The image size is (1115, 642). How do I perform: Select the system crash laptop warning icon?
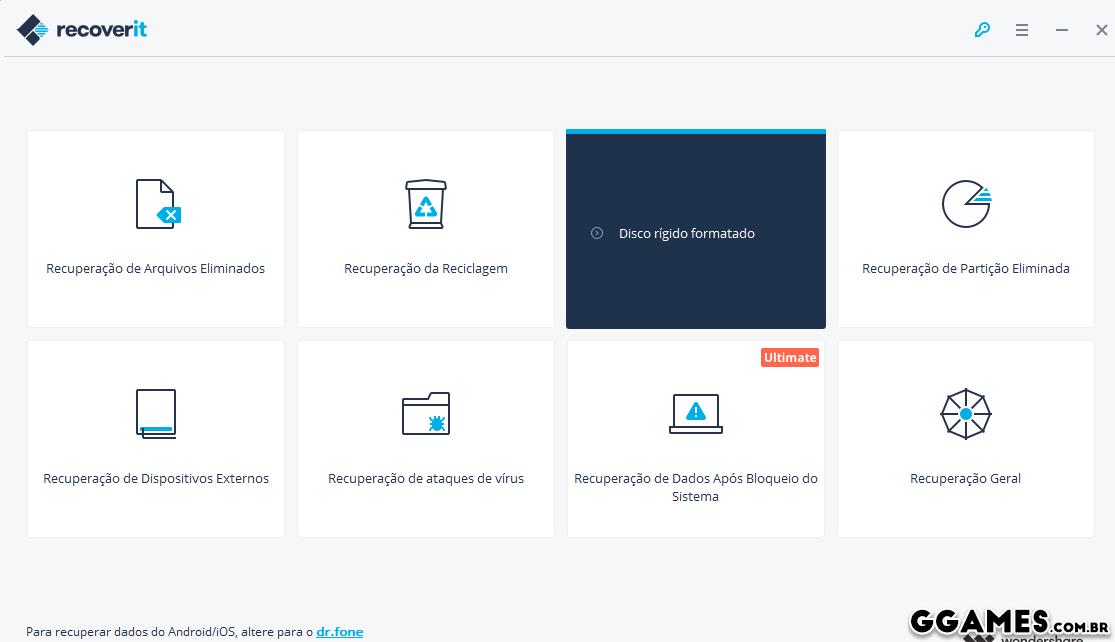696,413
